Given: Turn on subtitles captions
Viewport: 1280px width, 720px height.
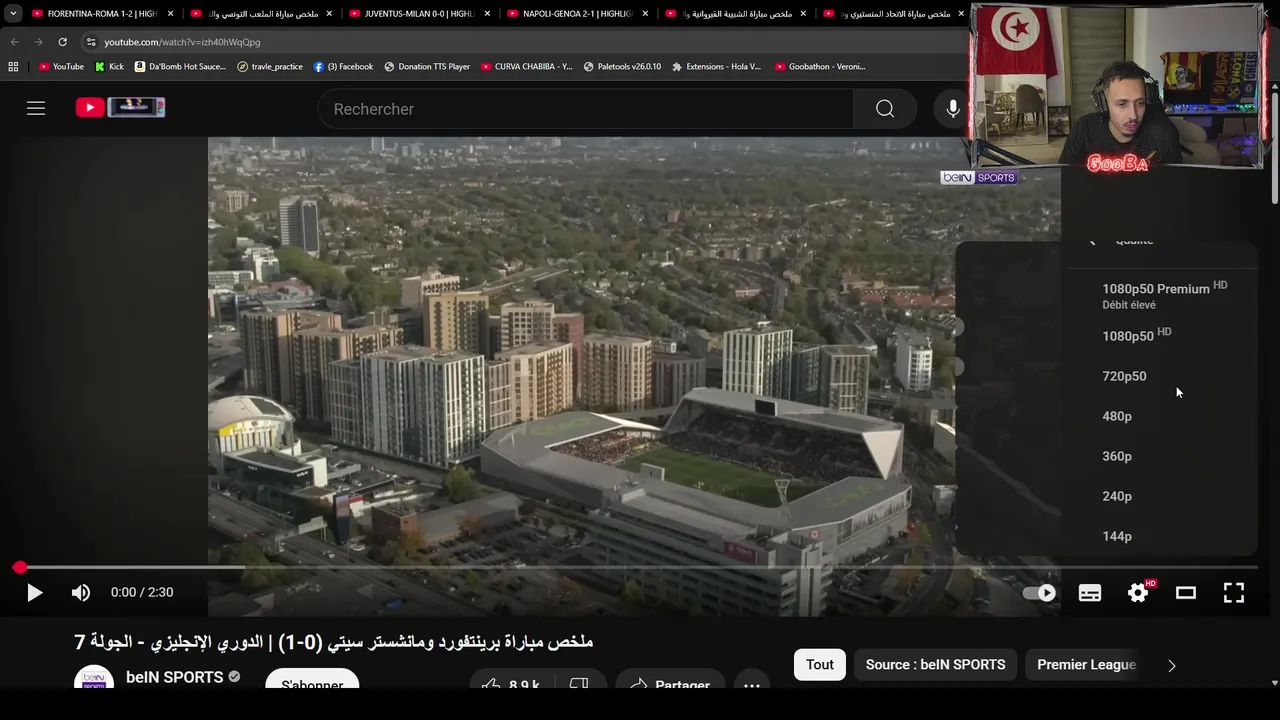Looking at the screenshot, I should [x=1090, y=593].
